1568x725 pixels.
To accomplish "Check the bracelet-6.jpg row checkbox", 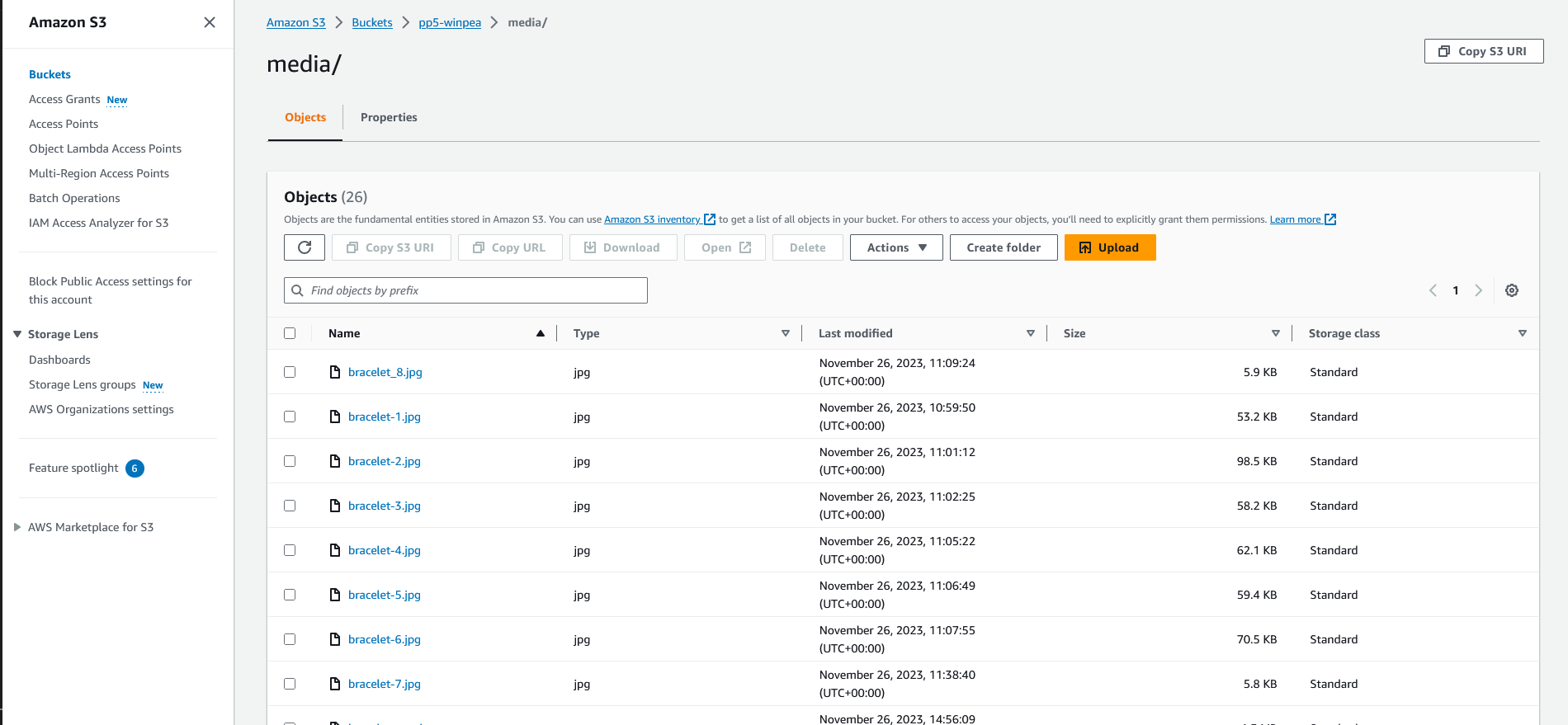I will (290, 639).
